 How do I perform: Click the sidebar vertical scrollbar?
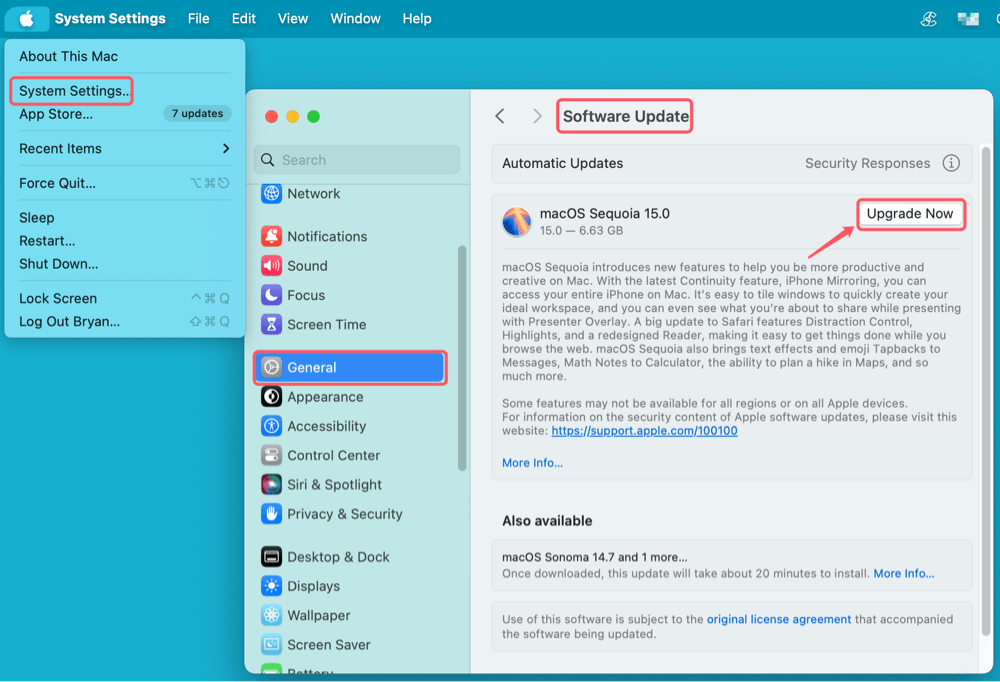pyautogui.click(x=461, y=358)
